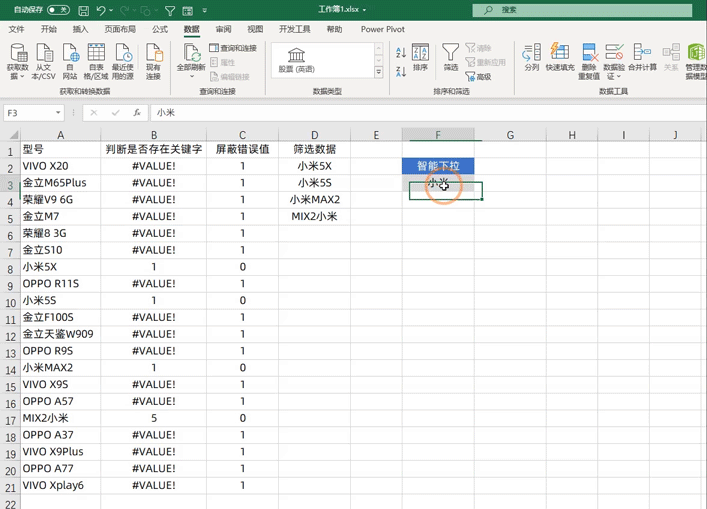
Task: Click the Save icon in quick access toolbar
Action: coord(83,10)
